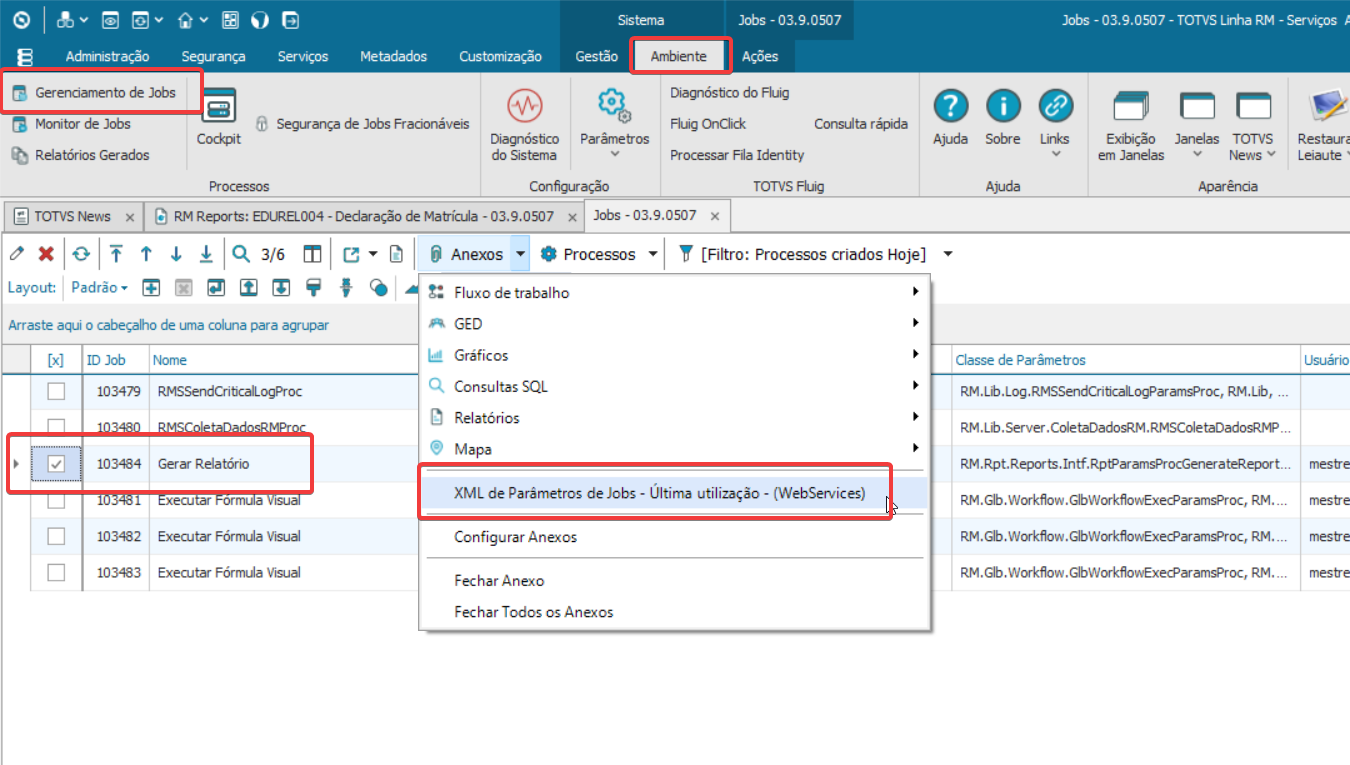The width and height of the screenshot is (1350, 765).
Task: Go to next record arrow
Action: (x=176, y=254)
